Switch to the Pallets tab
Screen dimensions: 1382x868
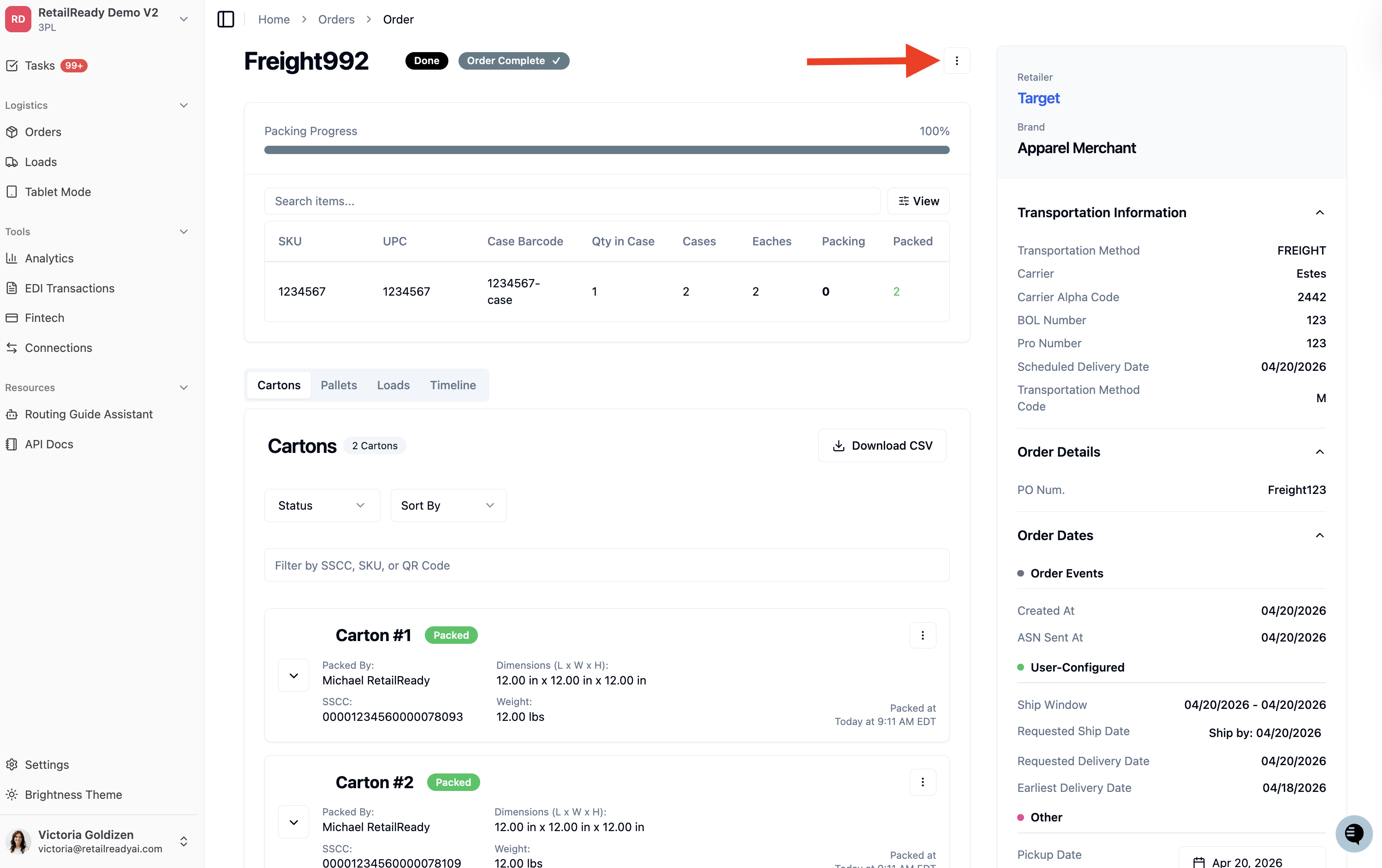(339, 385)
